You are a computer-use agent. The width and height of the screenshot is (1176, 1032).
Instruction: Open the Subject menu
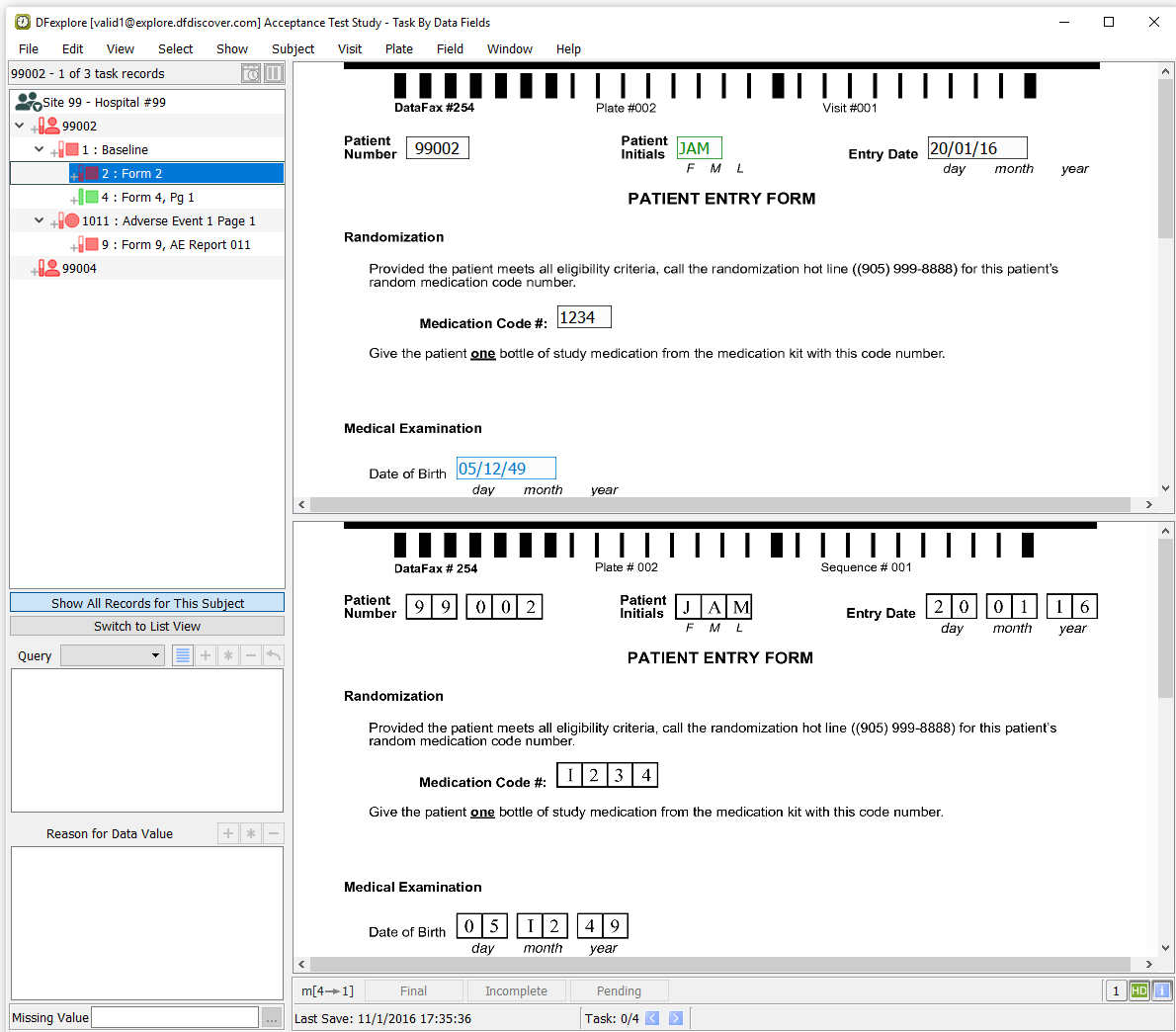[x=293, y=48]
